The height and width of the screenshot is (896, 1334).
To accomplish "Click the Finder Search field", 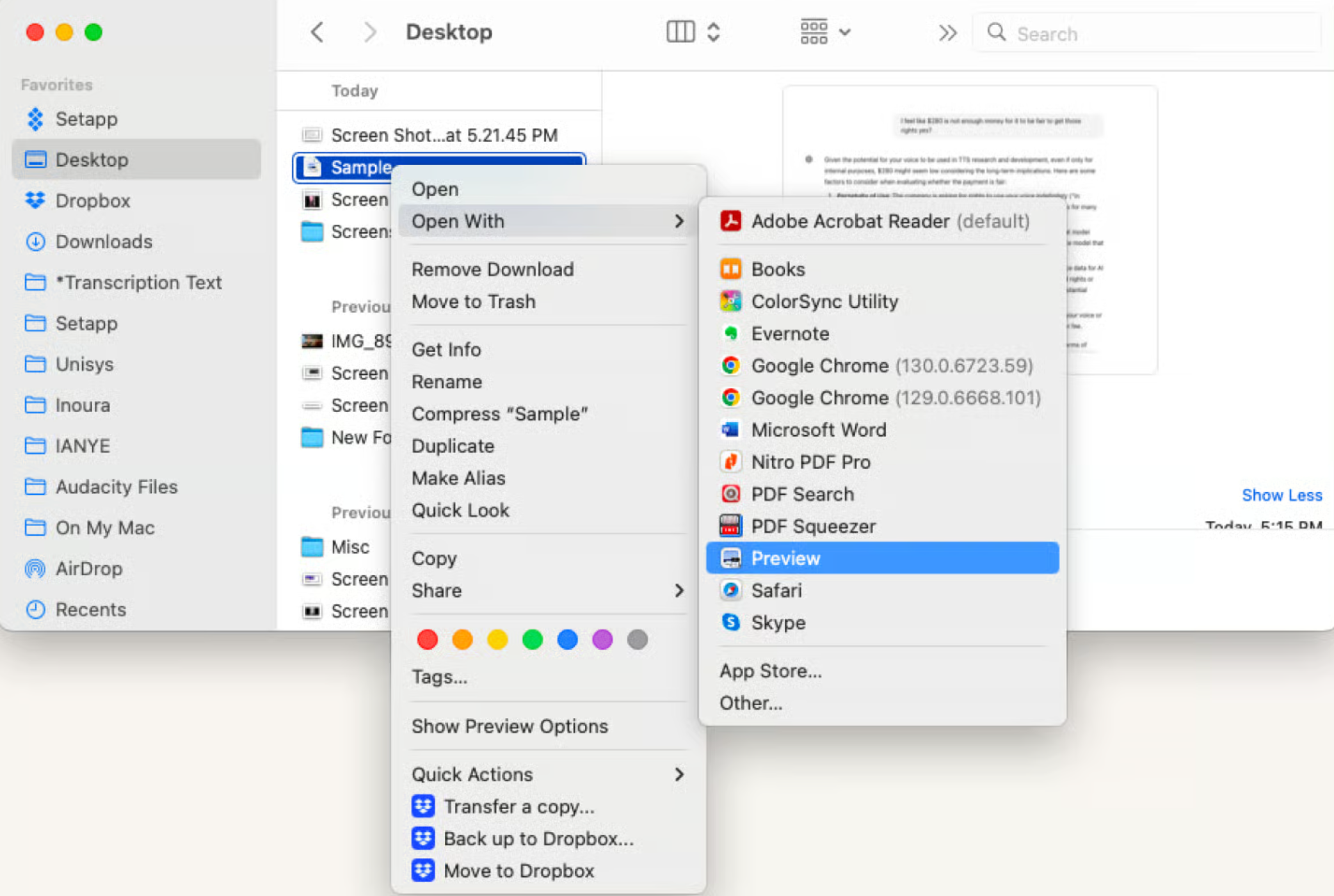I will 1146,33.
